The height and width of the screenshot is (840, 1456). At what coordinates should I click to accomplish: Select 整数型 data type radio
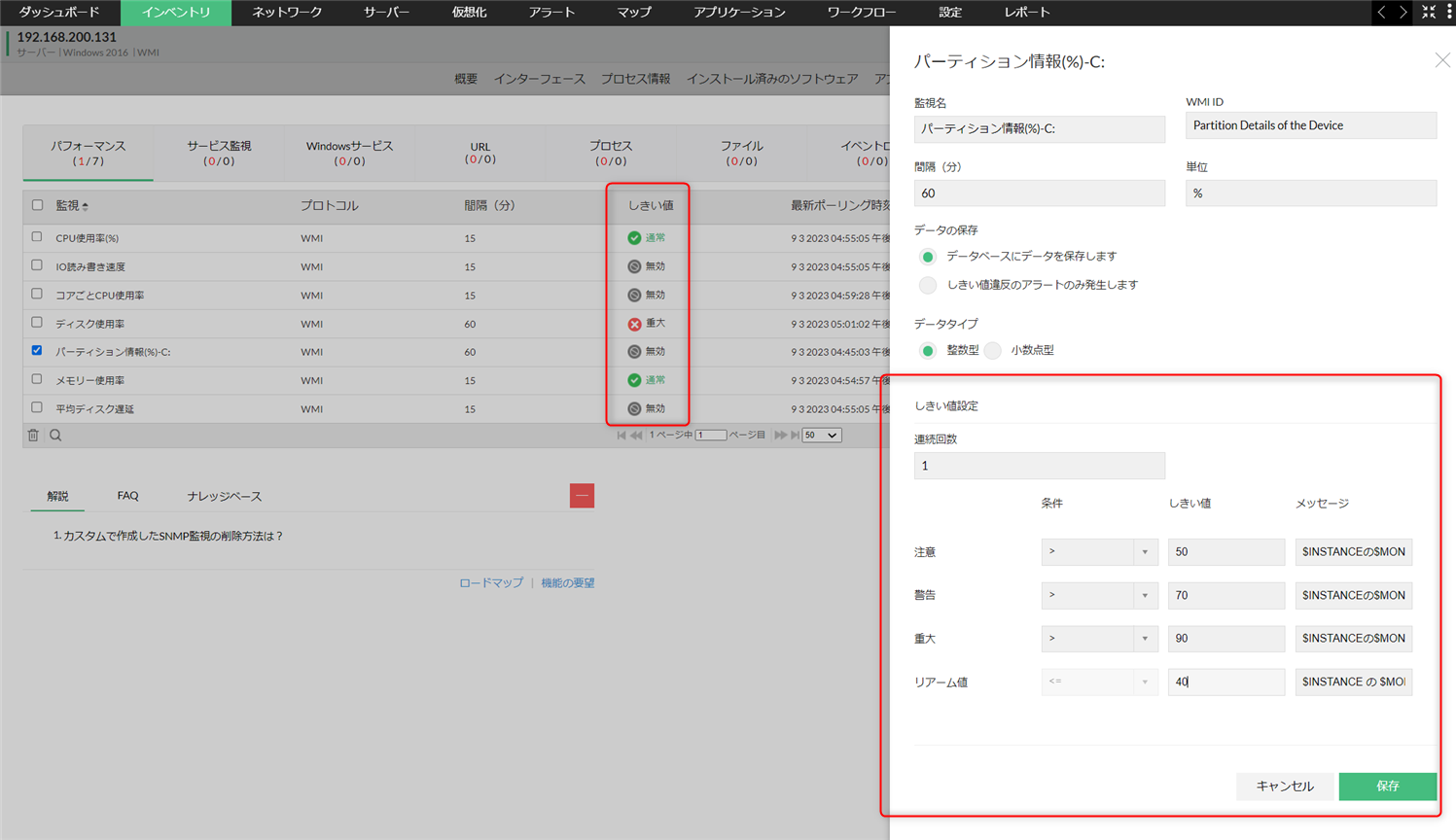click(928, 351)
